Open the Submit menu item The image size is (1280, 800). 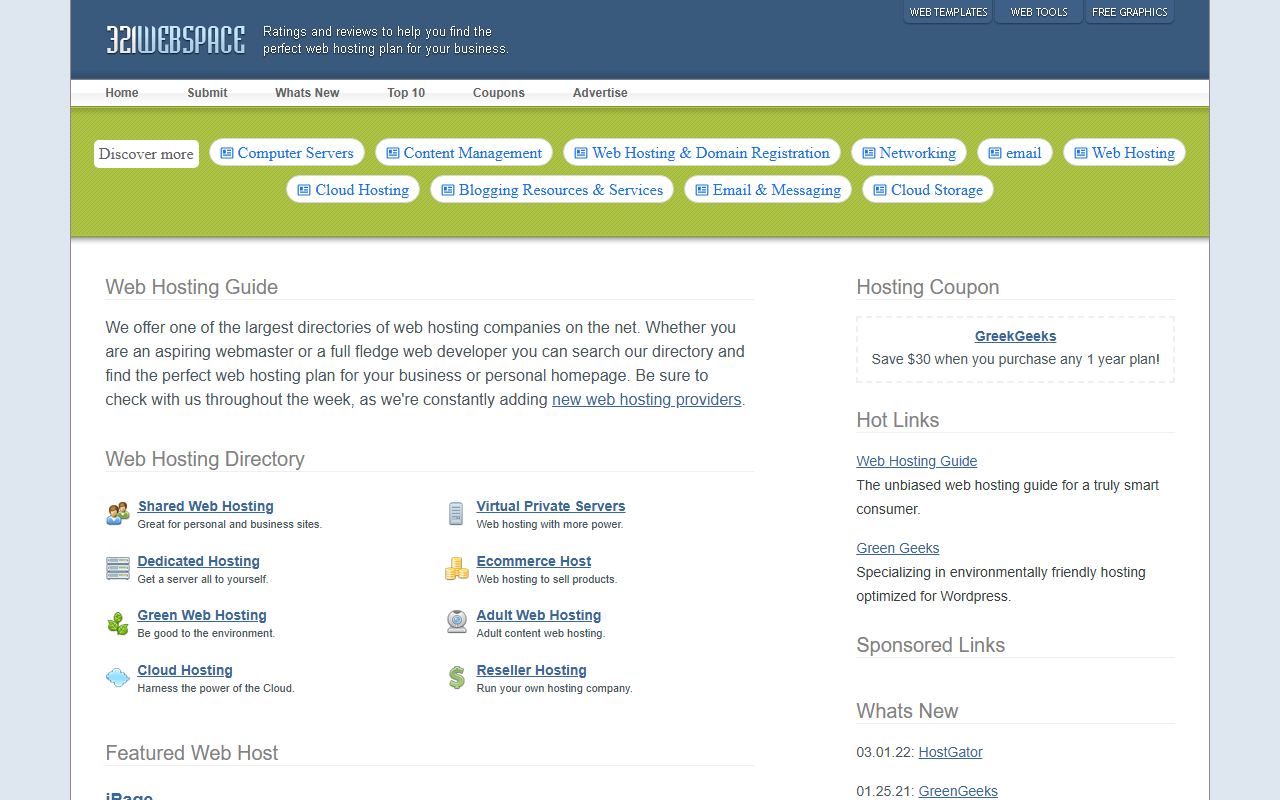pyautogui.click(x=207, y=93)
